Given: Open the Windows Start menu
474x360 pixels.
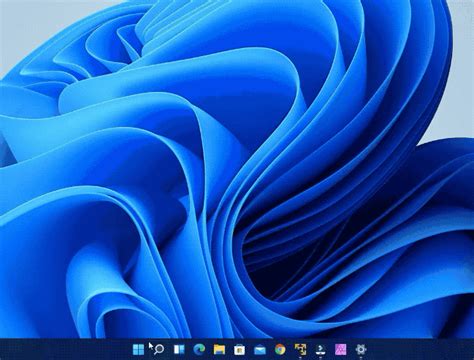Looking at the screenshot, I should (x=138, y=349).
